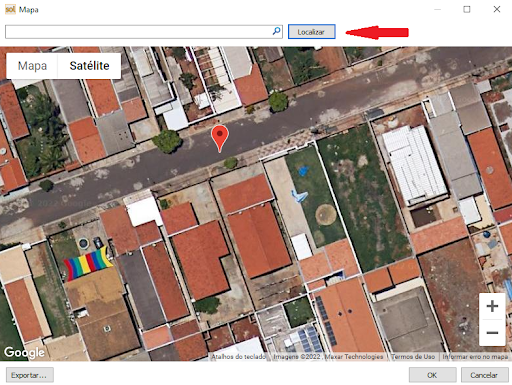The width and height of the screenshot is (512, 385).
Task: Open Termos de Uso link
Action: coord(413,357)
